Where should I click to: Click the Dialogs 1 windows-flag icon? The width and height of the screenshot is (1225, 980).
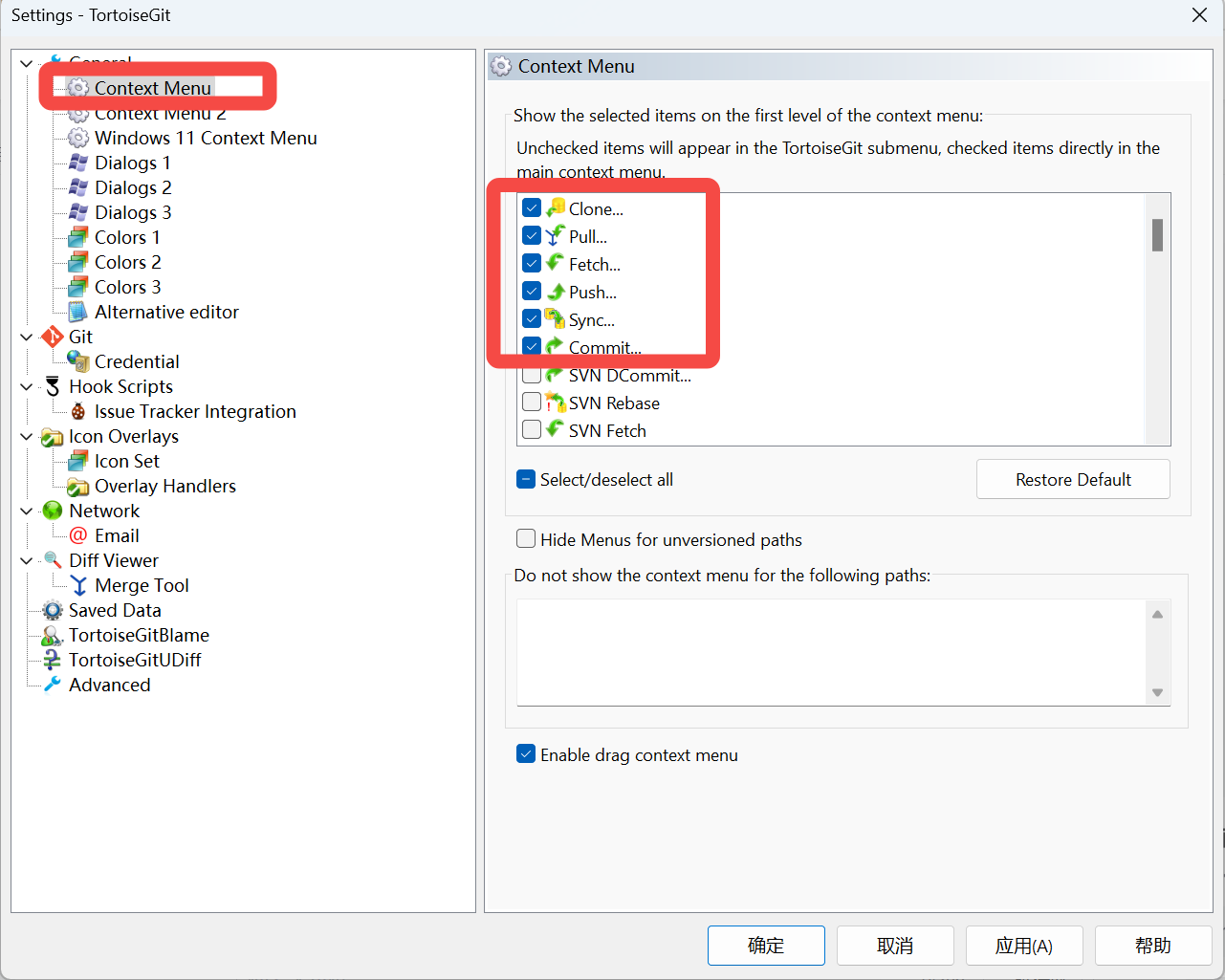click(78, 163)
